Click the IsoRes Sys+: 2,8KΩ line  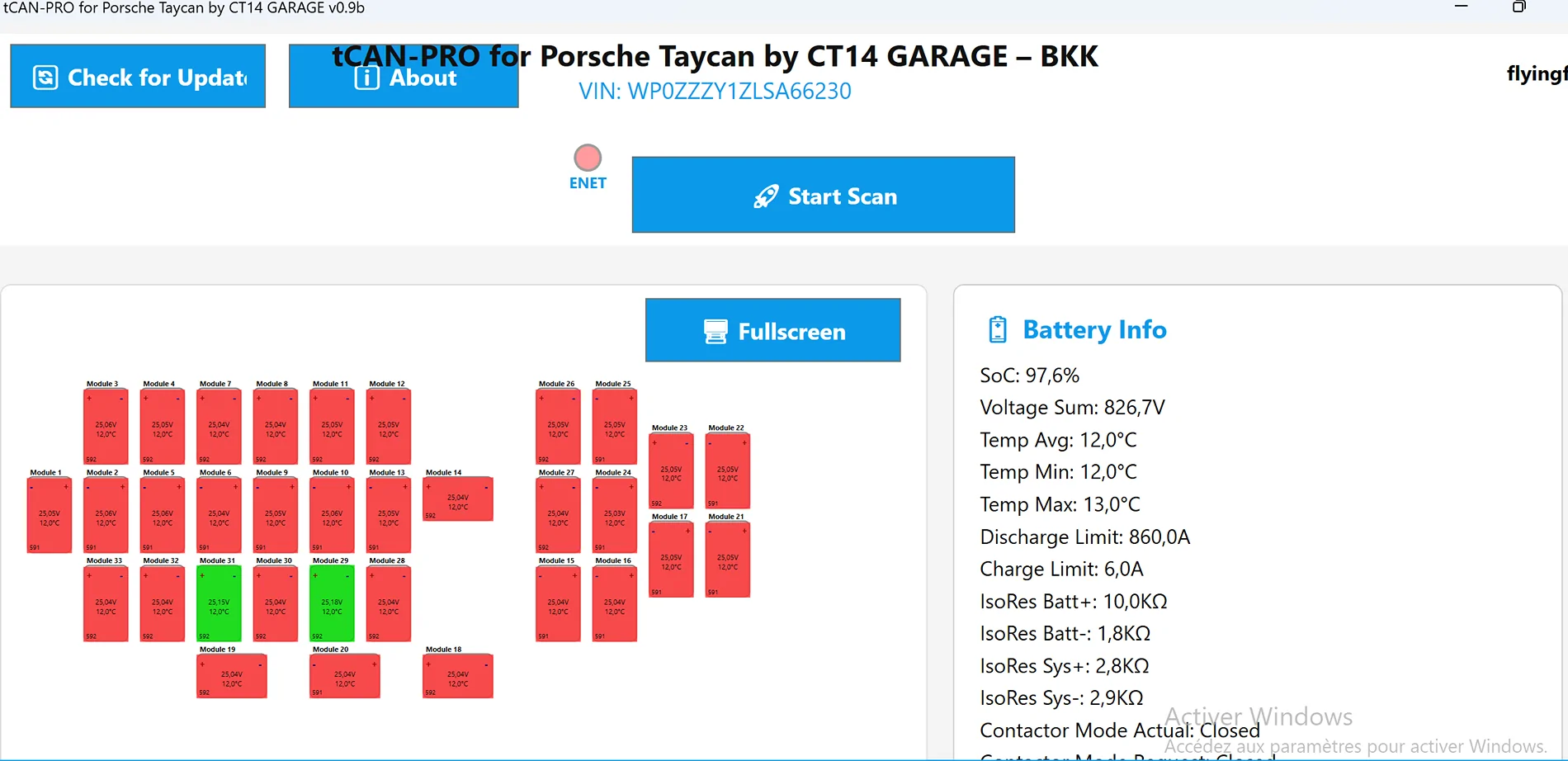click(1065, 666)
